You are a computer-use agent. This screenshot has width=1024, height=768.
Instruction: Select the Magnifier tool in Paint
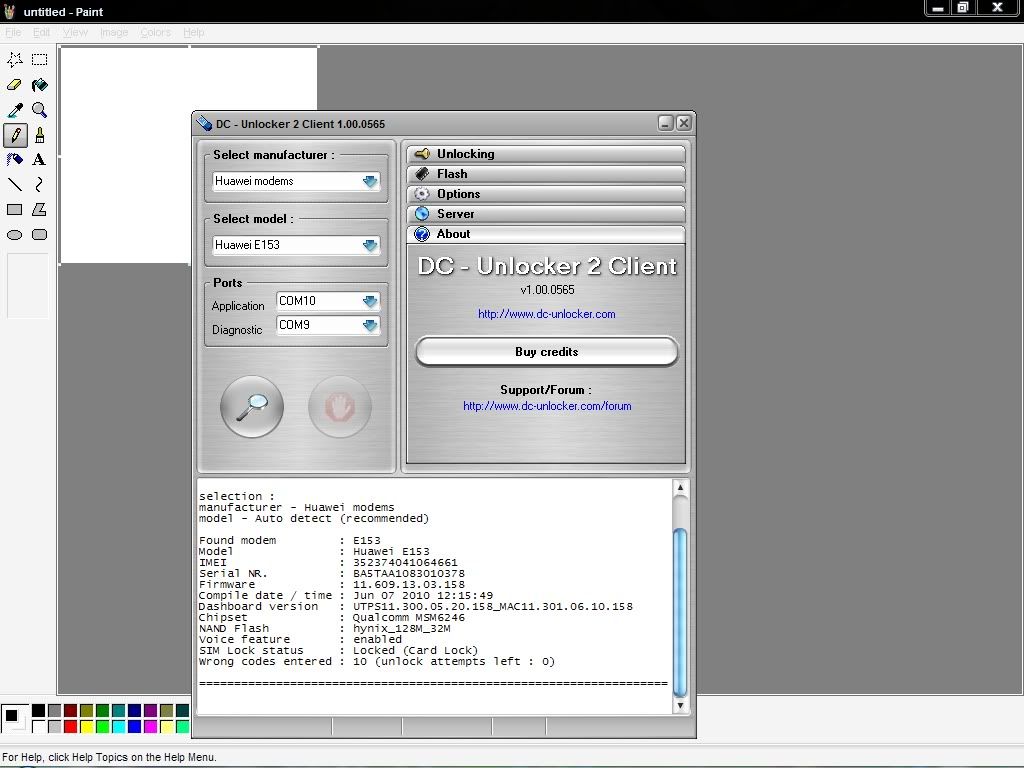pyautogui.click(x=39, y=110)
